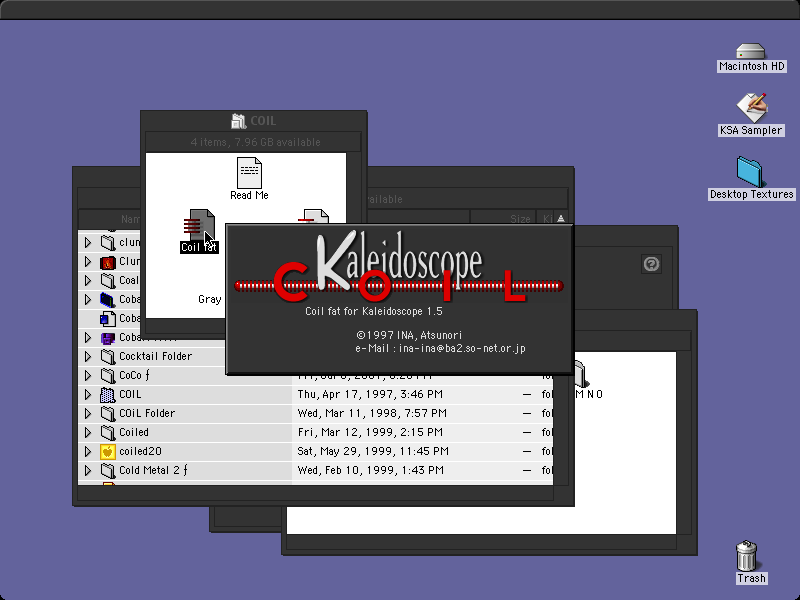Image resolution: width=800 pixels, height=600 pixels.
Task: Select the M N O folder icon
Action: pos(581,375)
